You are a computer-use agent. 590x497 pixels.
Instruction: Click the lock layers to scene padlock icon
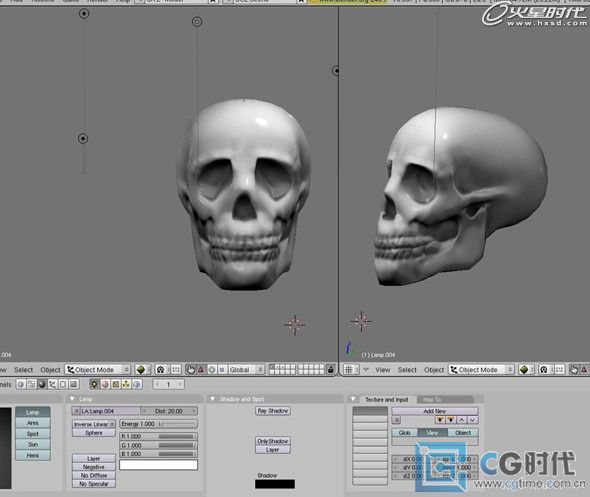(331, 370)
